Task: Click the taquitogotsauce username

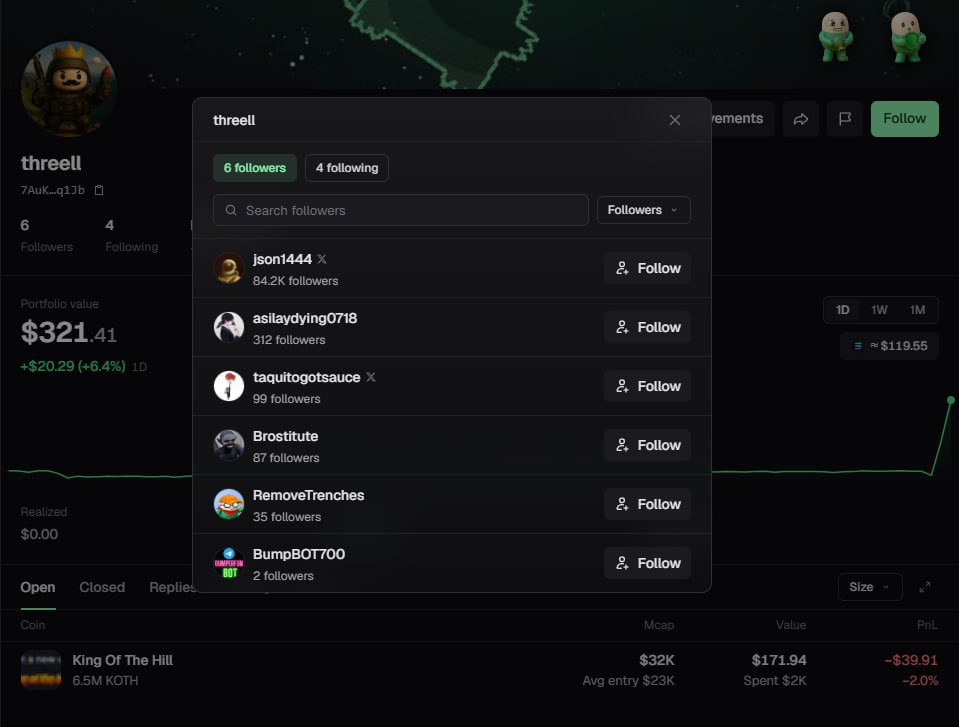Action: (x=306, y=377)
